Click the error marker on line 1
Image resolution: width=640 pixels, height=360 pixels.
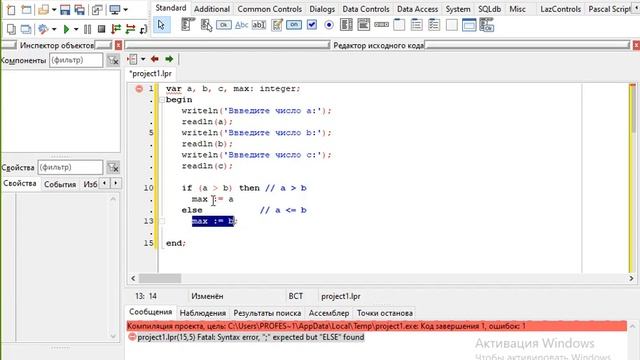139,89
